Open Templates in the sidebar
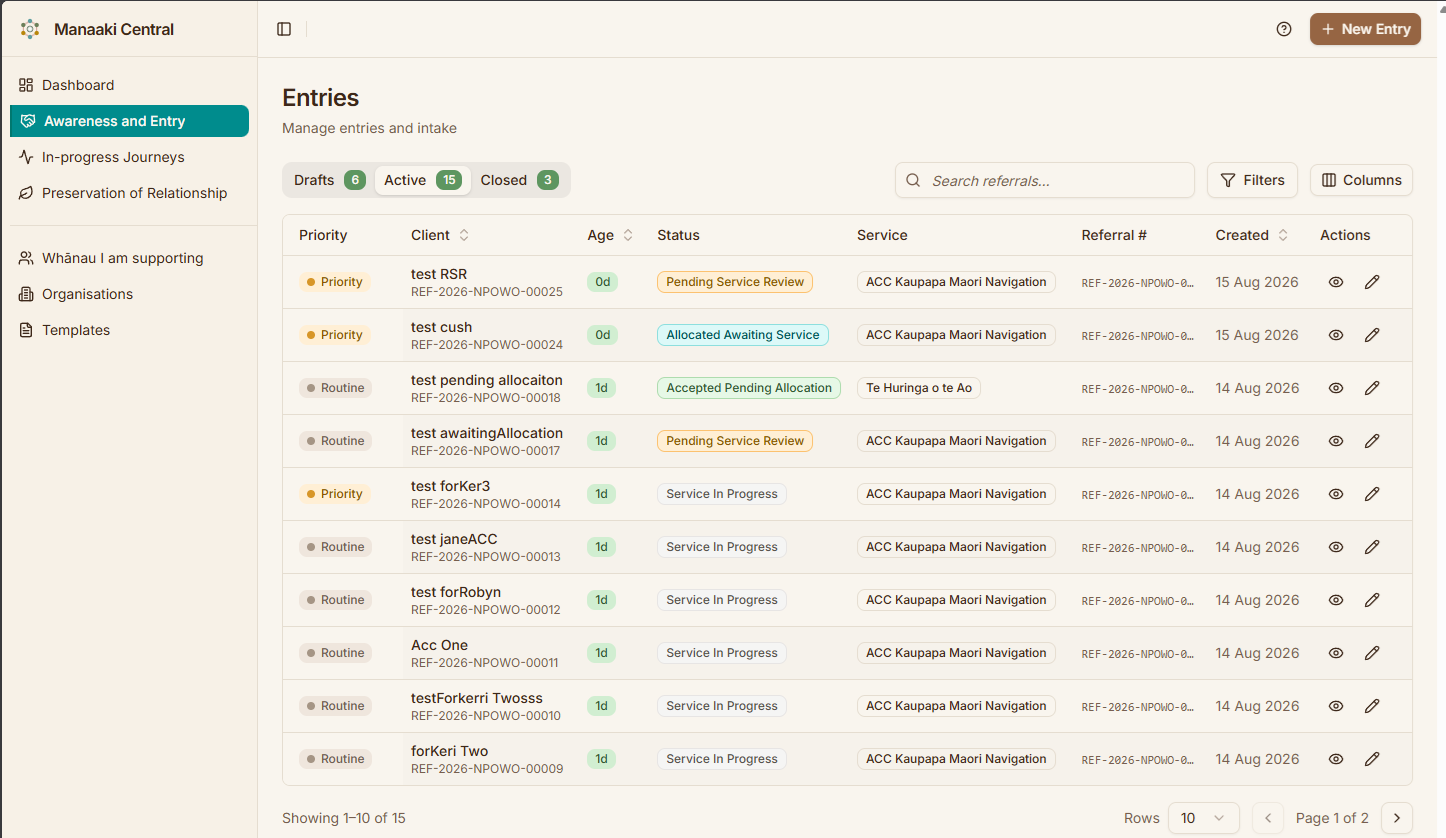 129,330
